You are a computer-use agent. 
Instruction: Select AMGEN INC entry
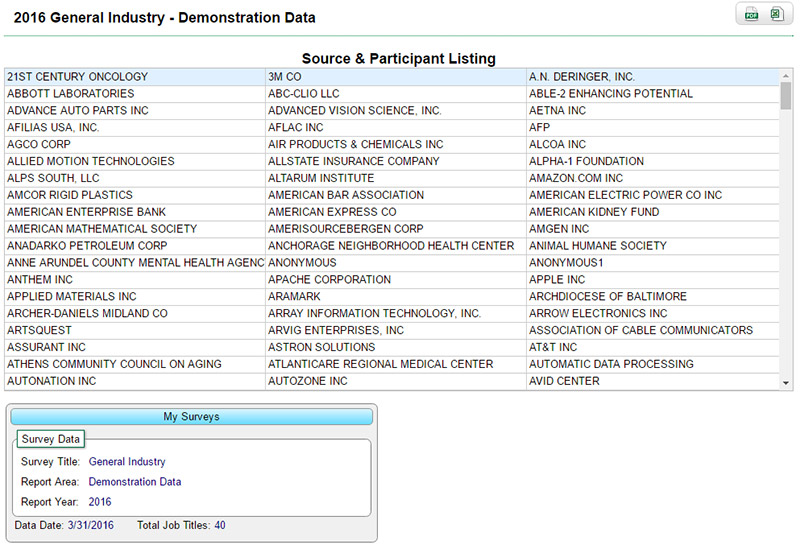[x=653, y=229]
